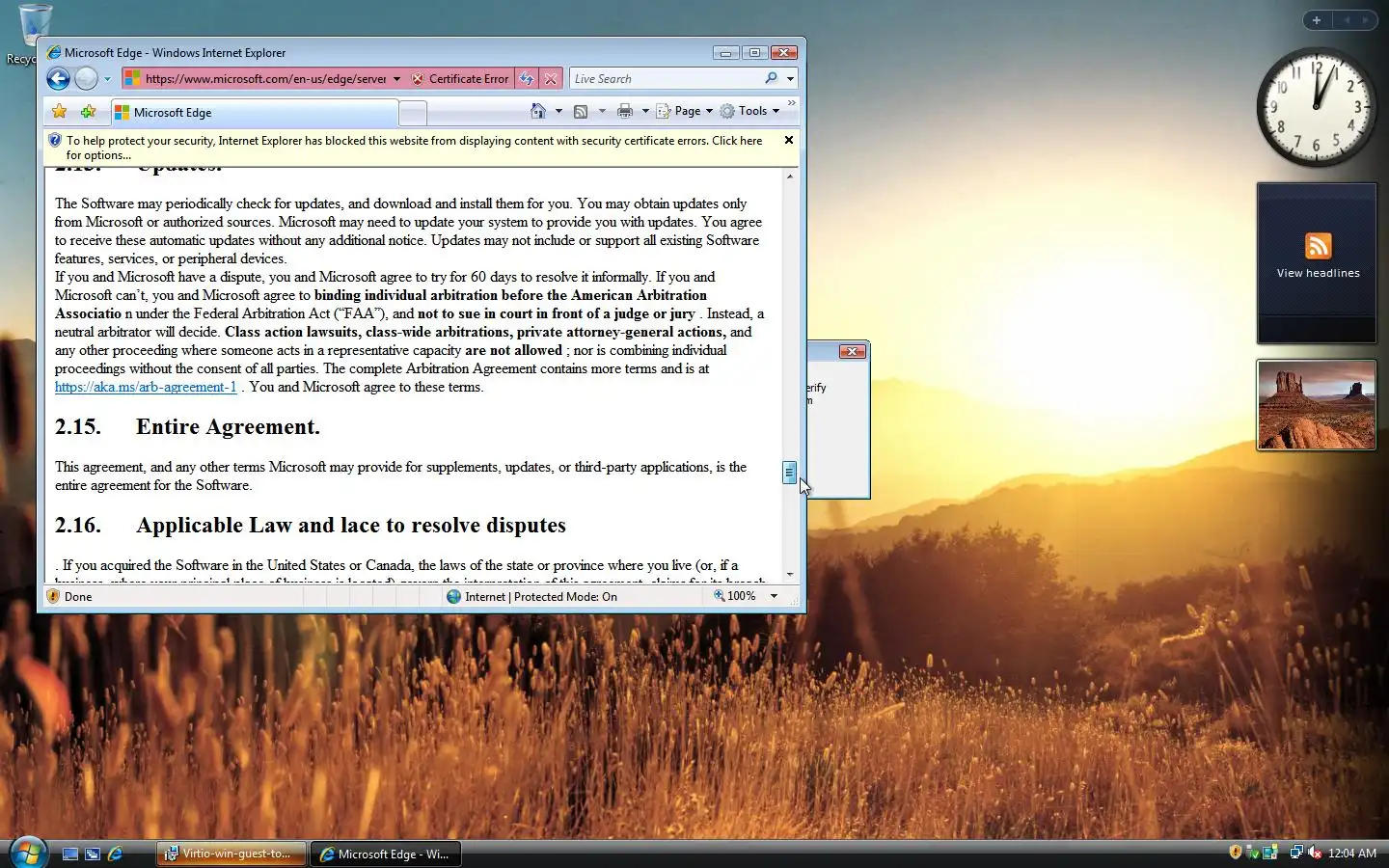Click the RSS Feeds toolbar icon

pyautogui.click(x=581, y=112)
